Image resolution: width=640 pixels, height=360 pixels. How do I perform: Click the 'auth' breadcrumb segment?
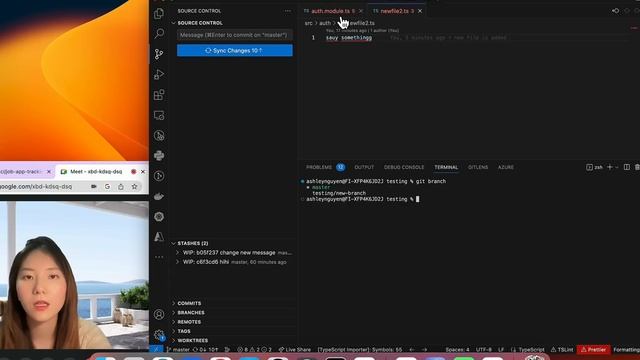pos(325,23)
